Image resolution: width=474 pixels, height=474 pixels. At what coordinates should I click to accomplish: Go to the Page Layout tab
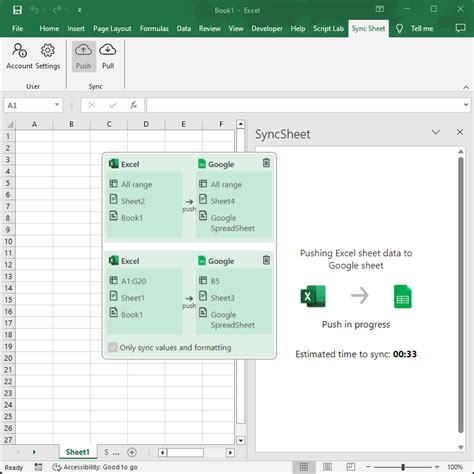tap(112, 29)
